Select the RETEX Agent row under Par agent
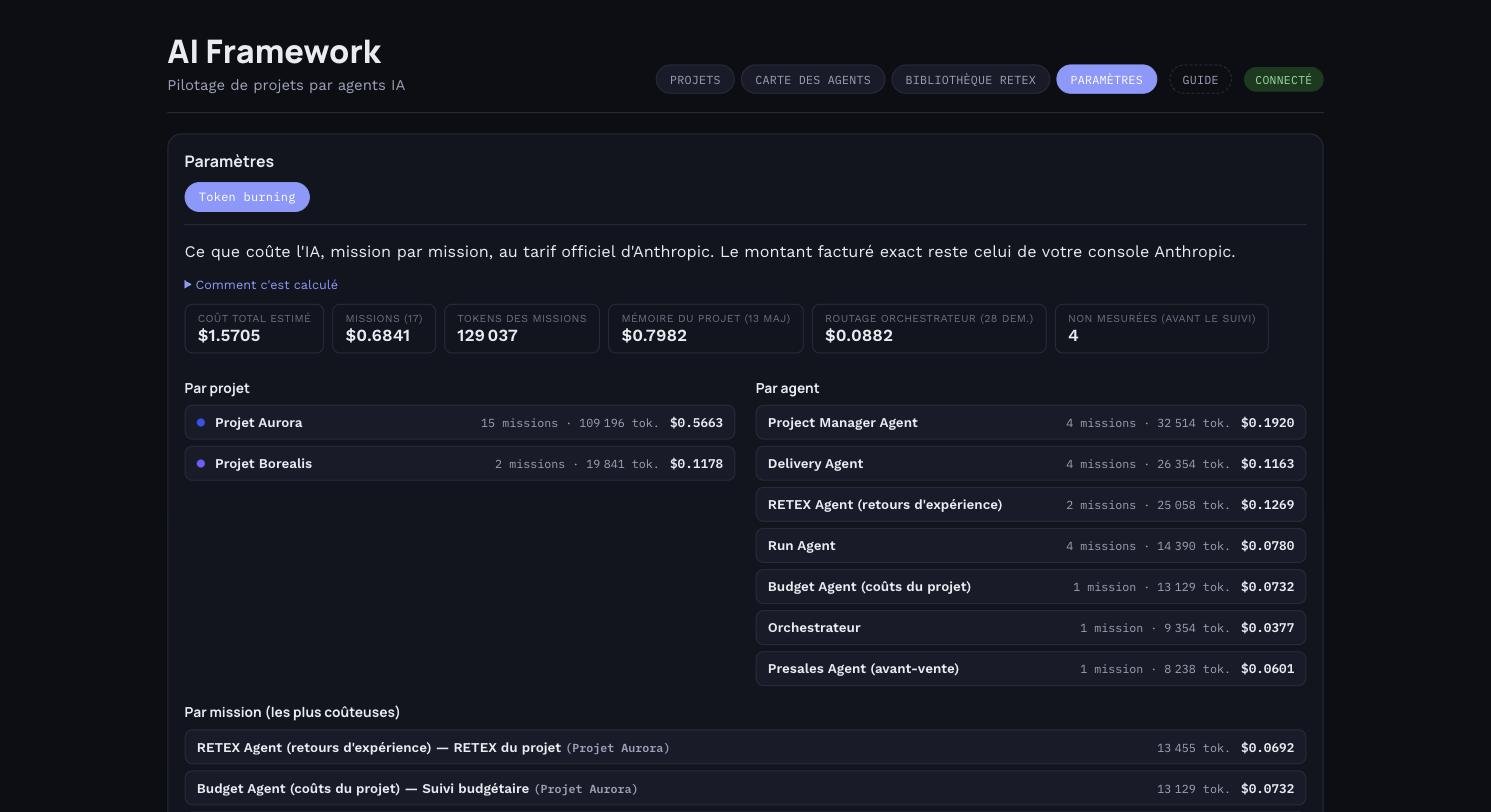1491x812 pixels. 1031,505
